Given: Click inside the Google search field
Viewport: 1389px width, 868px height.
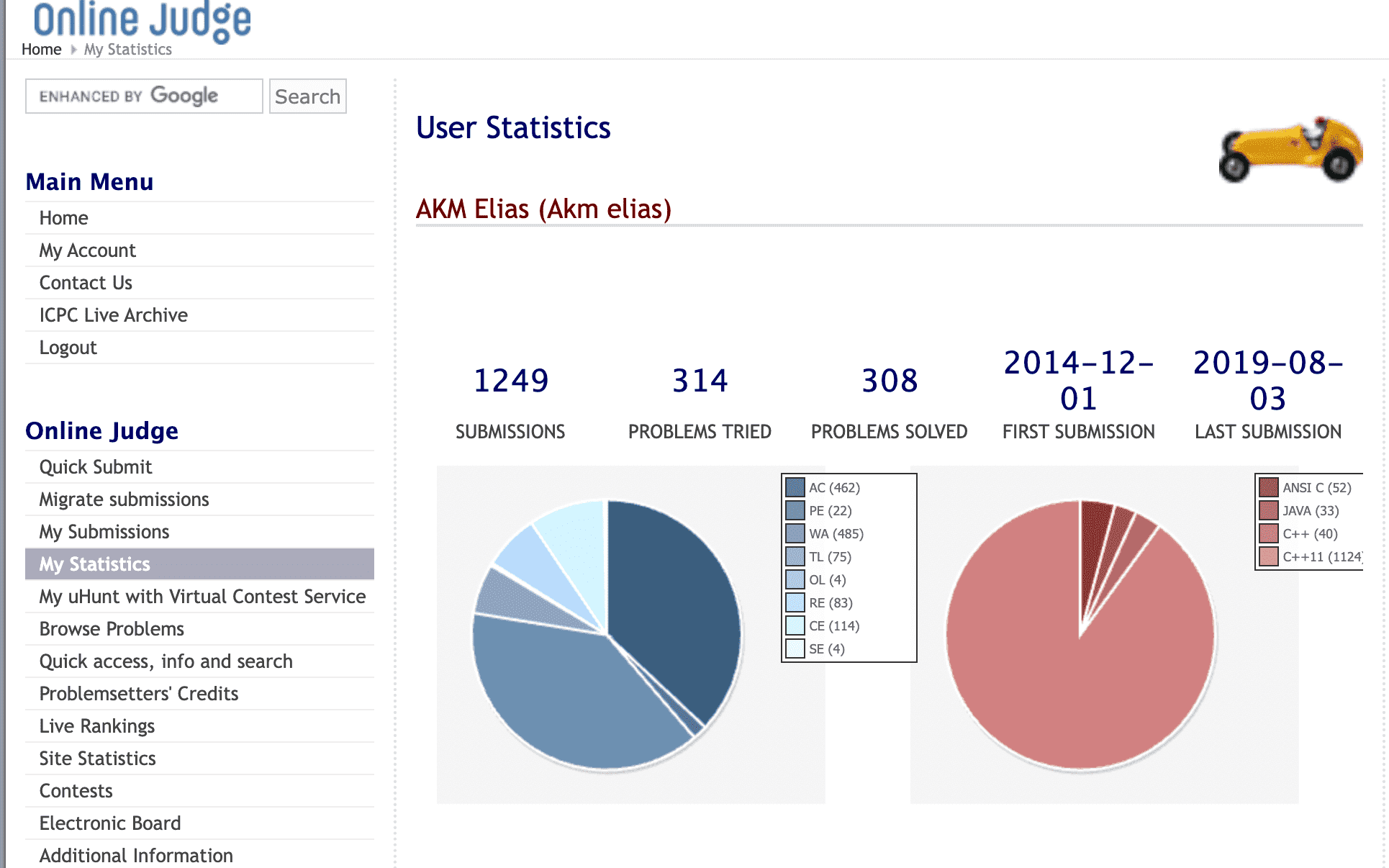Looking at the screenshot, I should click(144, 96).
